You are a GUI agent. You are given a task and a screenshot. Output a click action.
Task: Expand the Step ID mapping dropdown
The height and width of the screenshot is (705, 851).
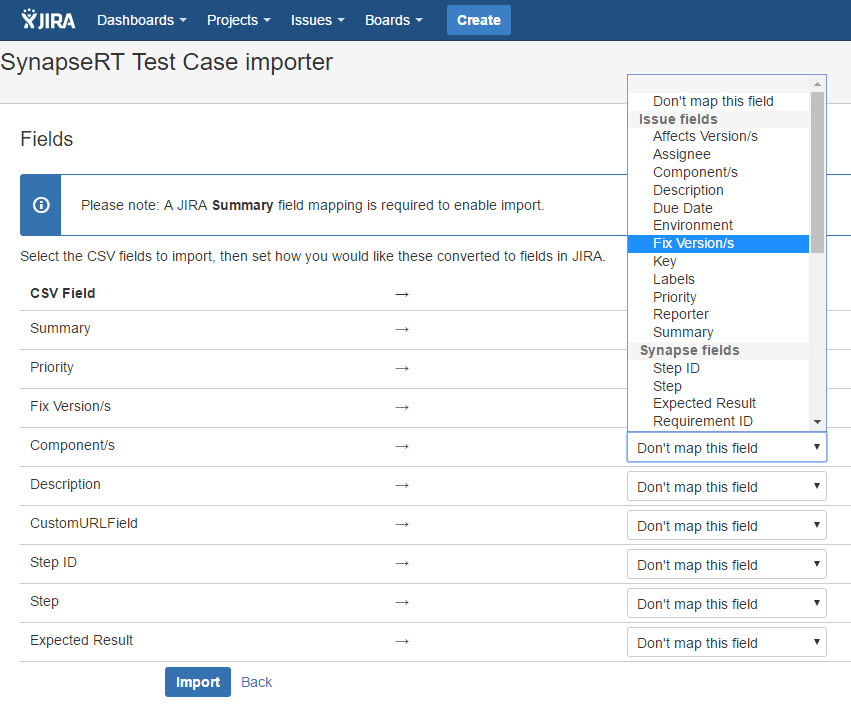pos(726,565)
